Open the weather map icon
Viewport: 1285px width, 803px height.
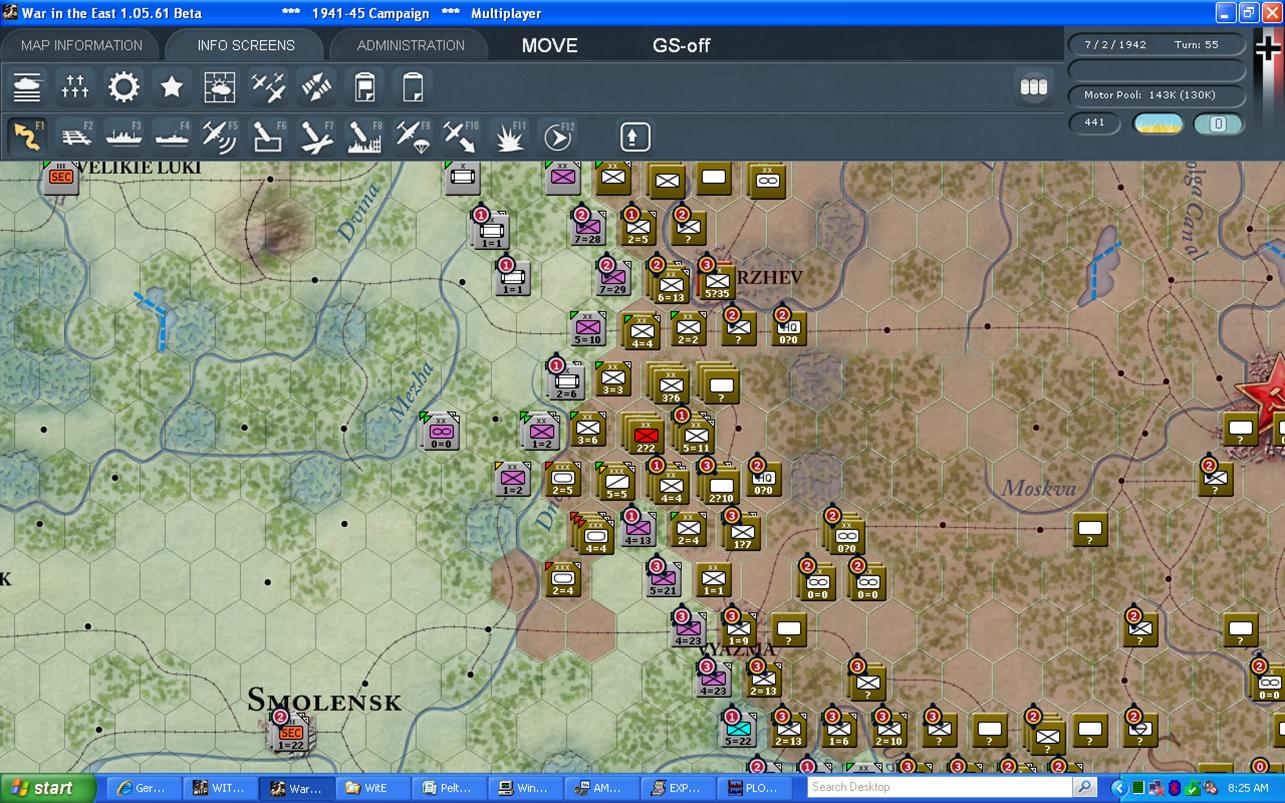coord(219,88)
